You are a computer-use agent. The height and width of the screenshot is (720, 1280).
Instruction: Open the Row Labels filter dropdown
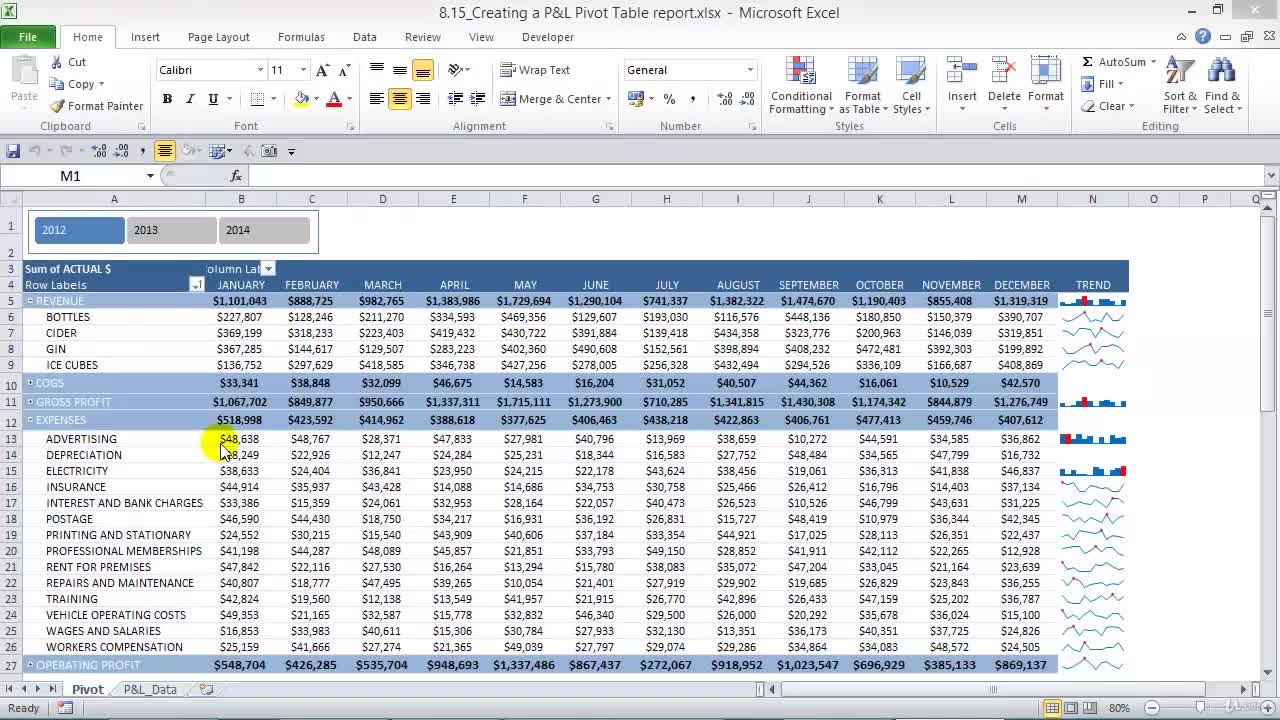(x=197, y=285)
